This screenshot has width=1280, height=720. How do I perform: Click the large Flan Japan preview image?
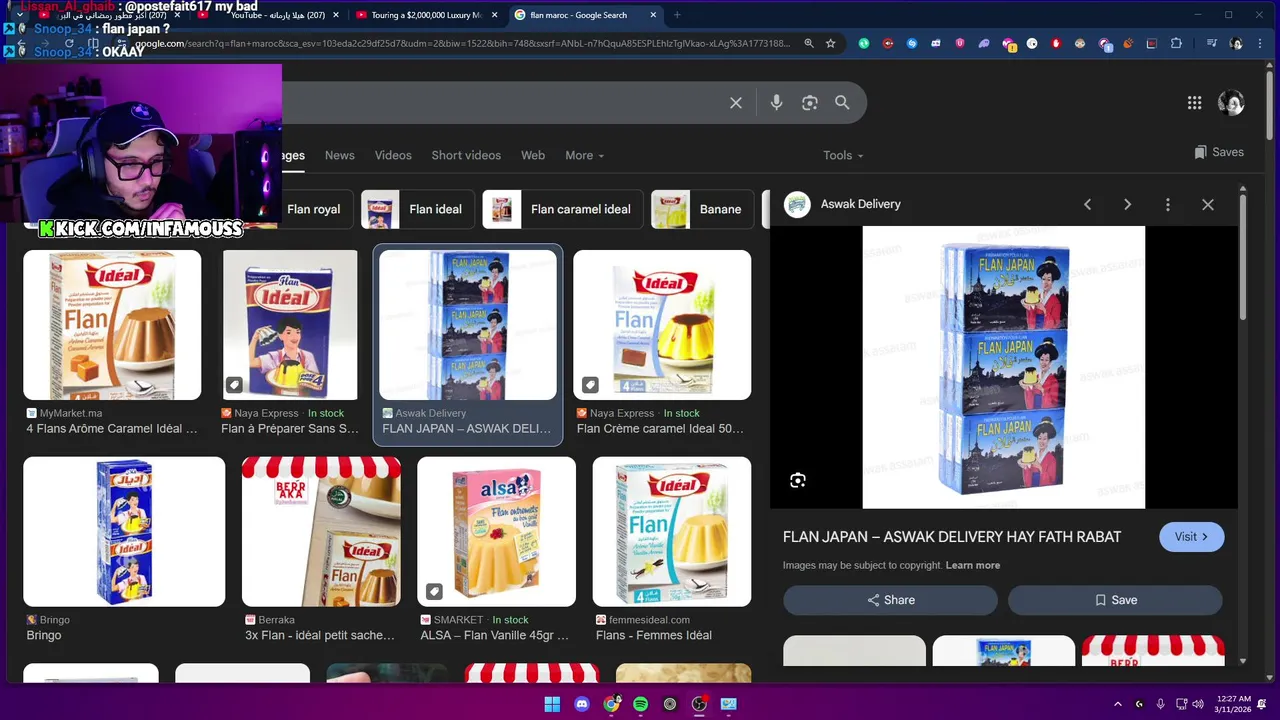(1004, 367)
